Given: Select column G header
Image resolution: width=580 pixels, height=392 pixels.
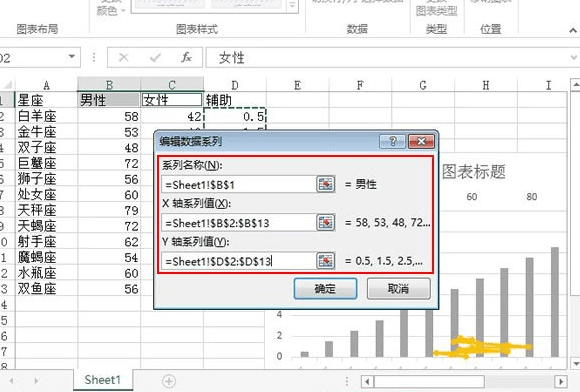Looking at the screenshot, I should [x=423, y=85].
